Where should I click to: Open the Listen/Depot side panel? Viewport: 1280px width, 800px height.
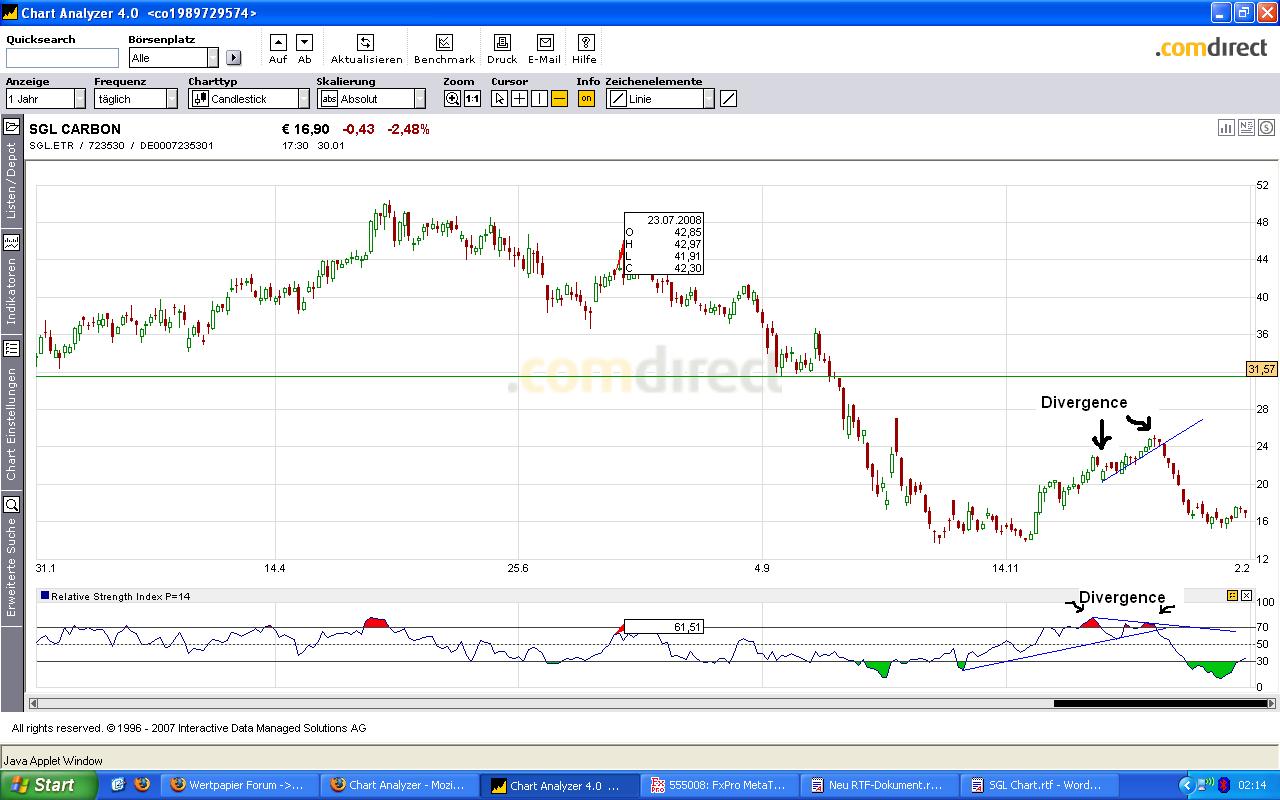point(12,171)
